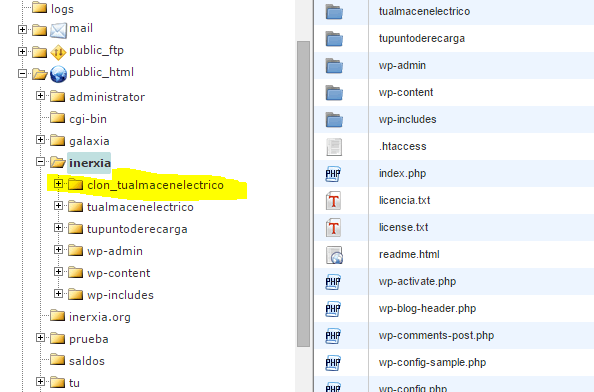The image size is (594, 392).
Task: Click the tree panel vertical scrollbar thumb
Action: click(x=303, y=194)
